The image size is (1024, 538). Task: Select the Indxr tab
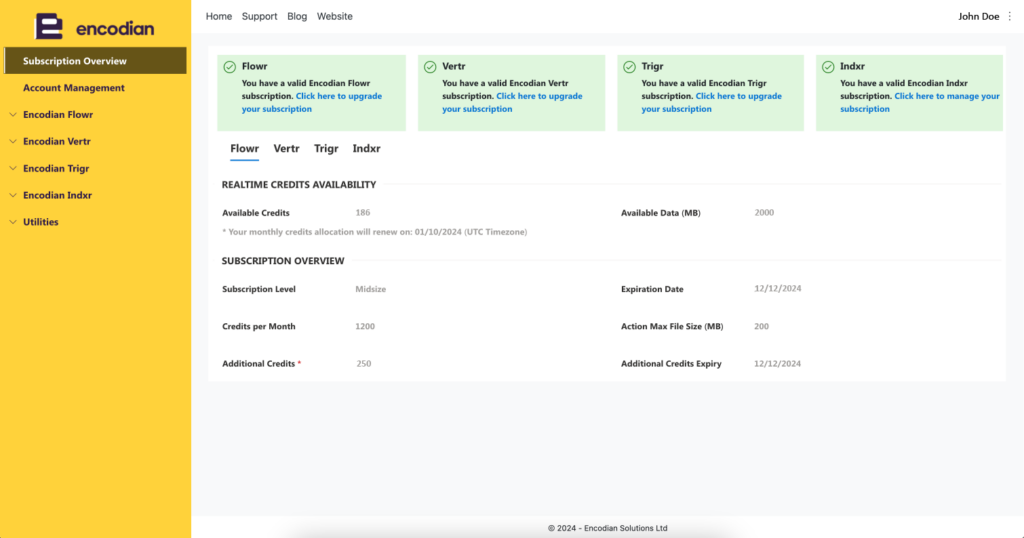[366, 149]
